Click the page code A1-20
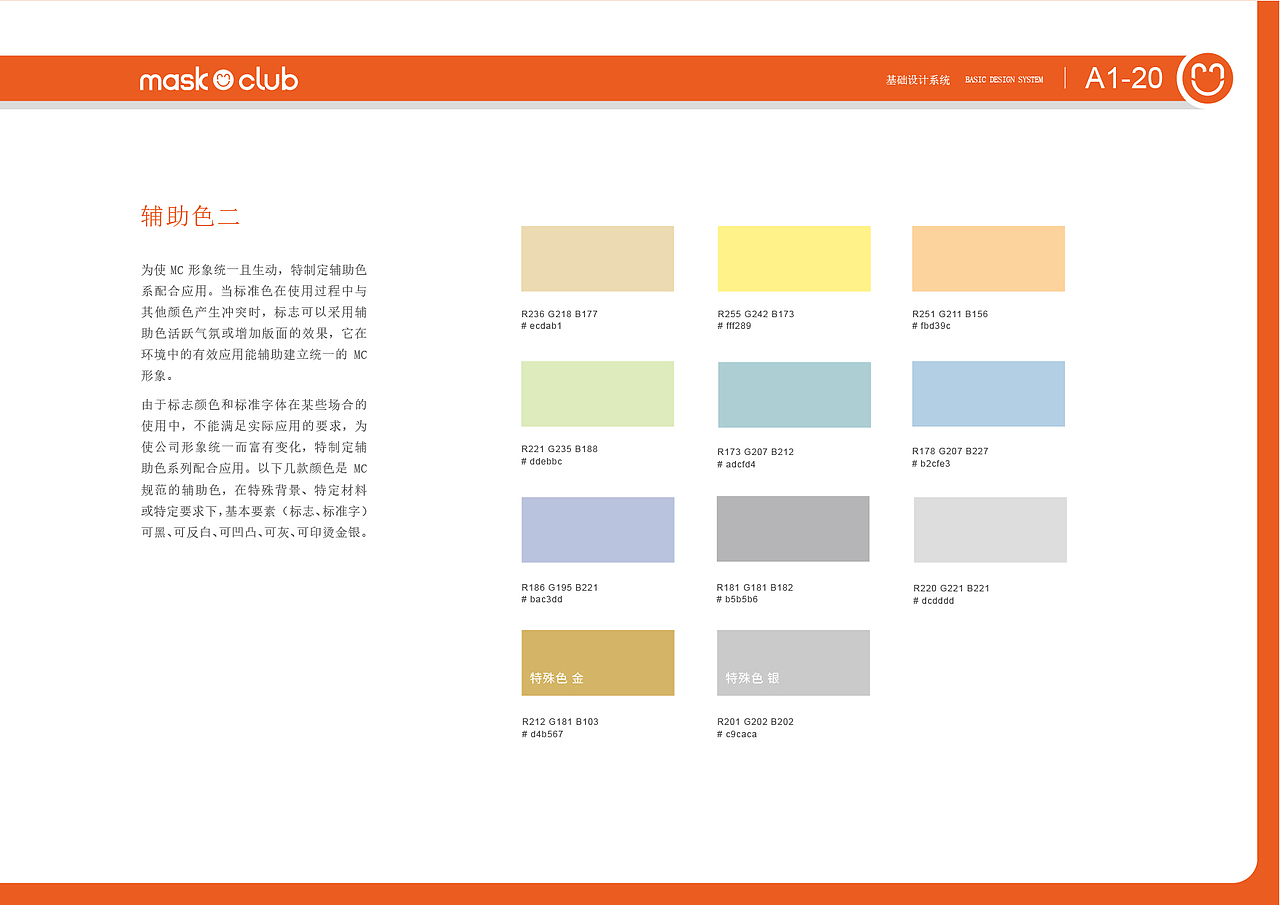Image resolution: width=1280 pixels, height=905 pixels. (1124, 78)
